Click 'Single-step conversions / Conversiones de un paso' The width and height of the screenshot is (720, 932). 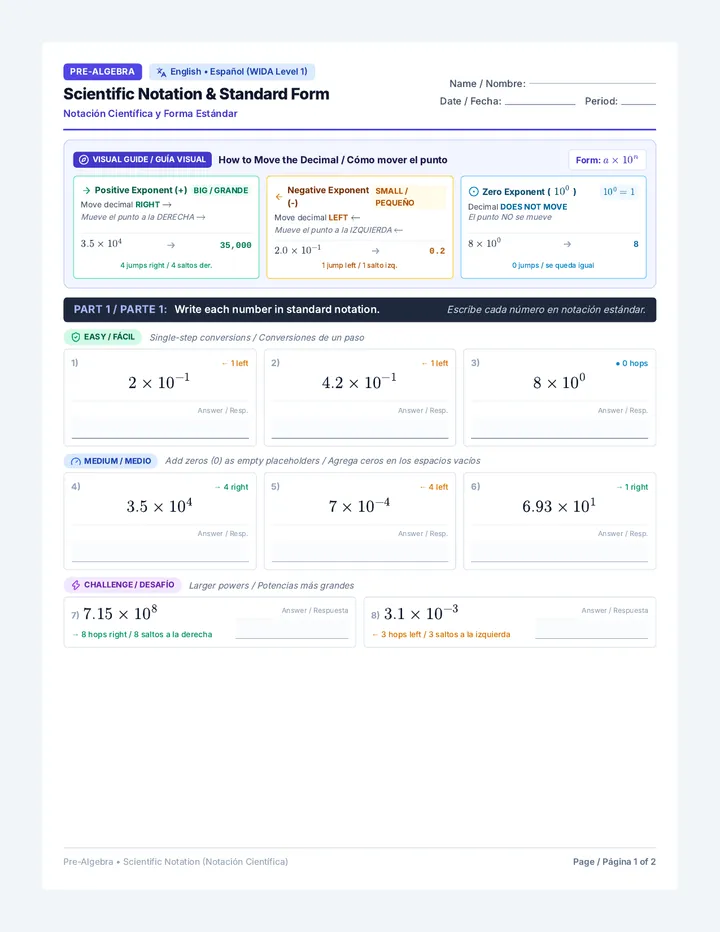click(257, 338)
